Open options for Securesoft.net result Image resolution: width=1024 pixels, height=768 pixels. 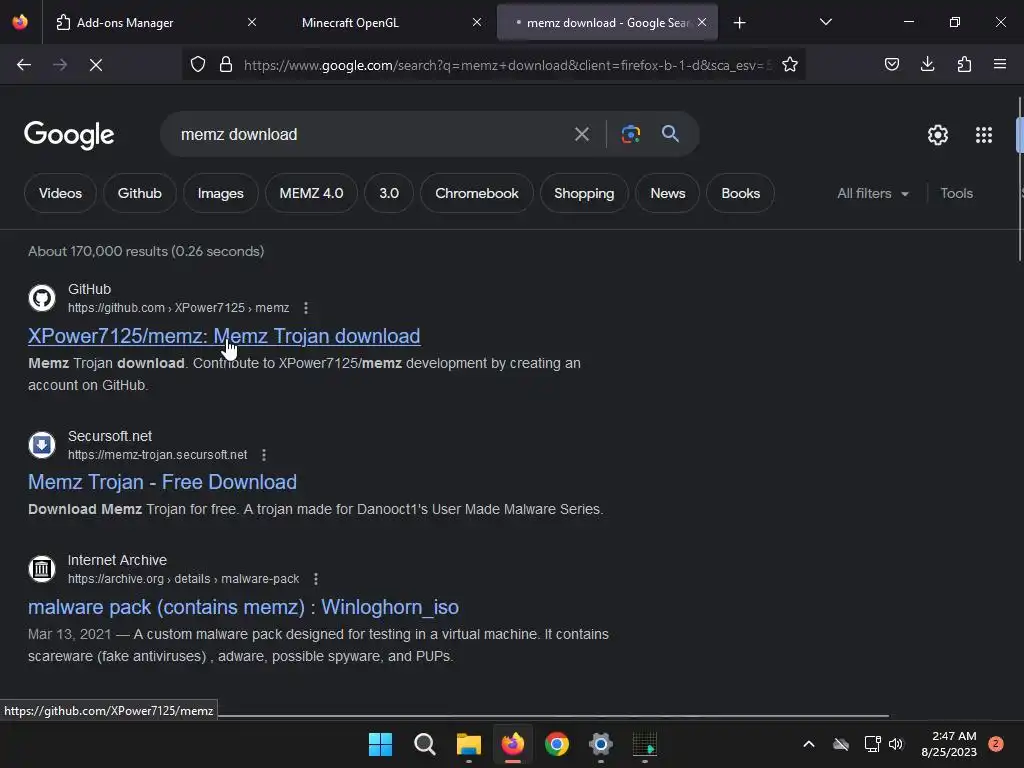pos(263,455)
